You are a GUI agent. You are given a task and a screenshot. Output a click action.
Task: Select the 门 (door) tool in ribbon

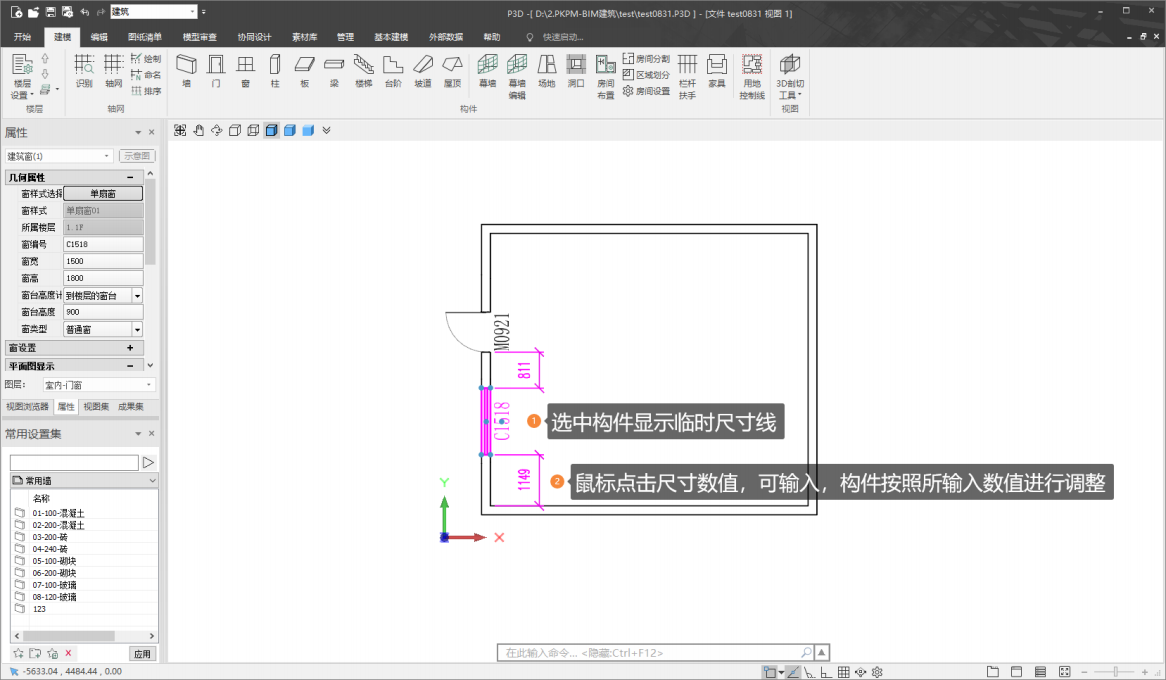tap(215, 70)
